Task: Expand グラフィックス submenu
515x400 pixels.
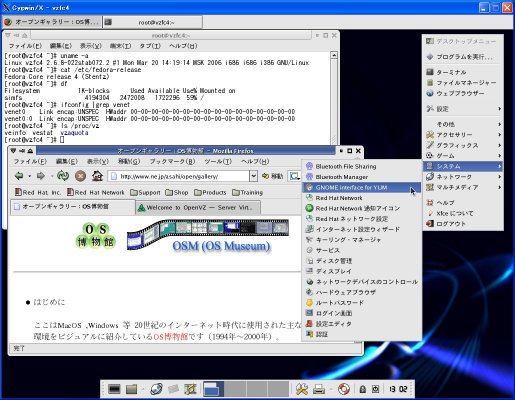Action: 463,145
